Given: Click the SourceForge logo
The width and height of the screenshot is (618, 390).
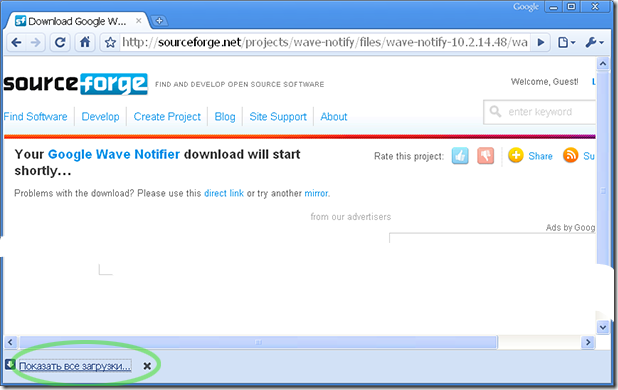Looking at the screenshot, I should (x=75, y=84).
